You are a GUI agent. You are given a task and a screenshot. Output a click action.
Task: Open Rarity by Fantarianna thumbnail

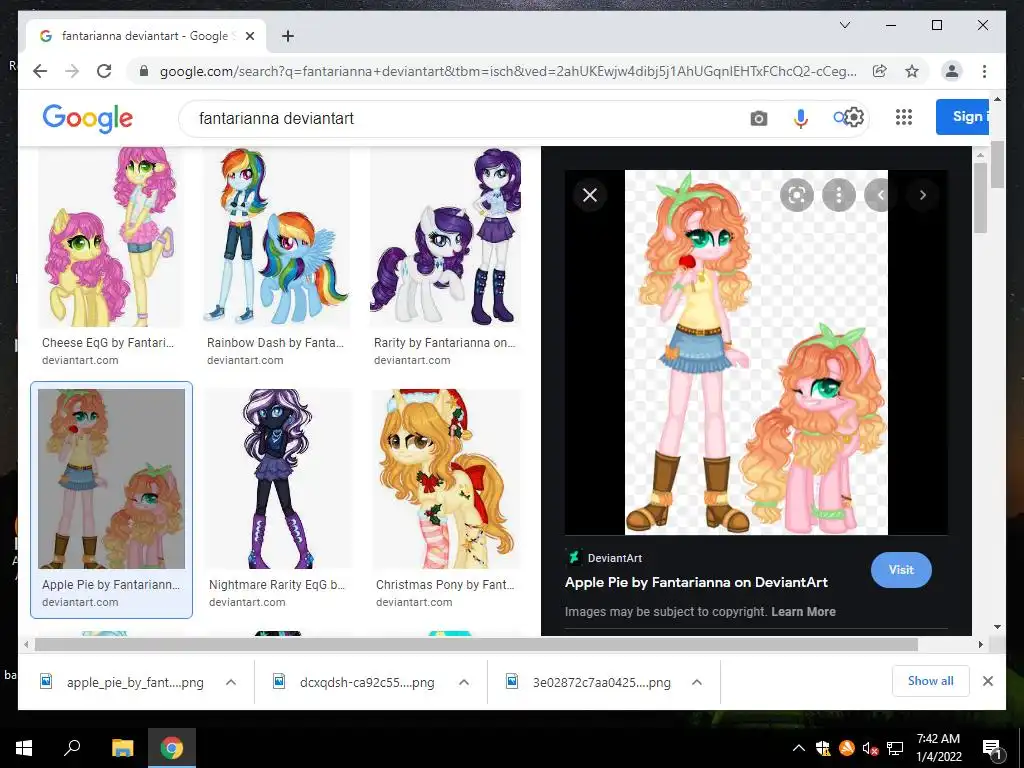[x=445, y=237]
